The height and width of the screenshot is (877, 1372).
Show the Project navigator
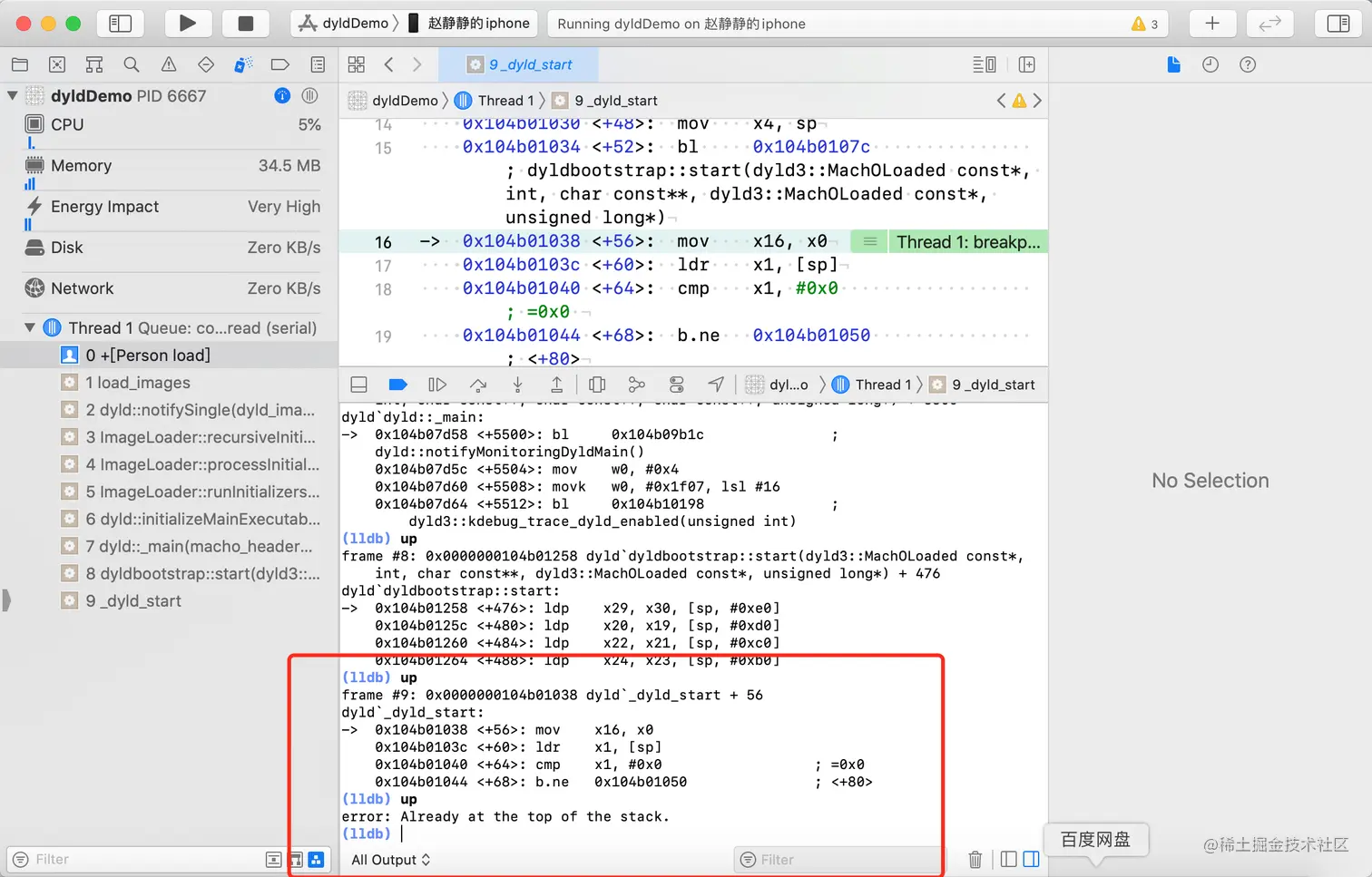20,64
